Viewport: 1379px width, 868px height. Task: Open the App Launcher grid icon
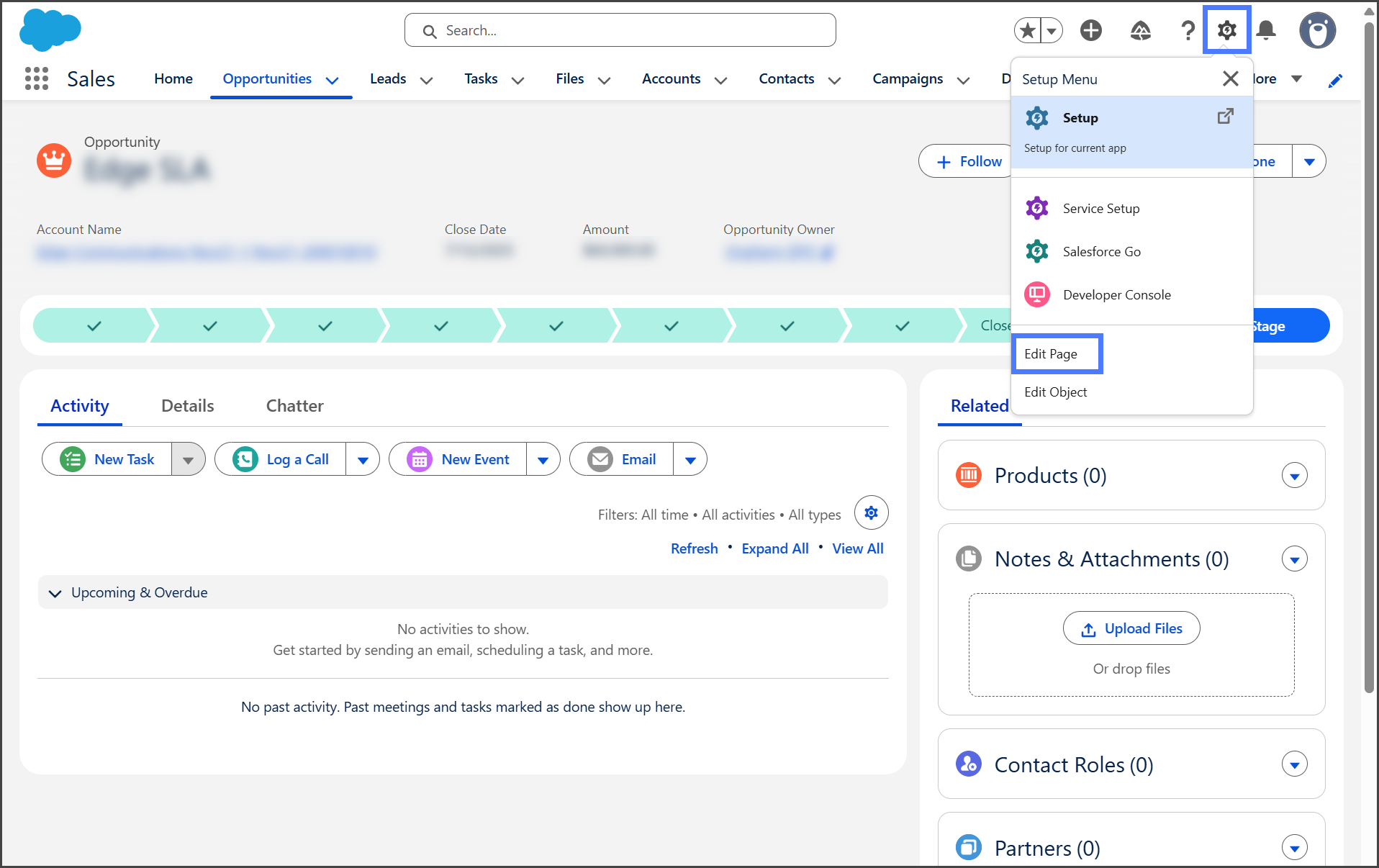(x=36, y=78)
